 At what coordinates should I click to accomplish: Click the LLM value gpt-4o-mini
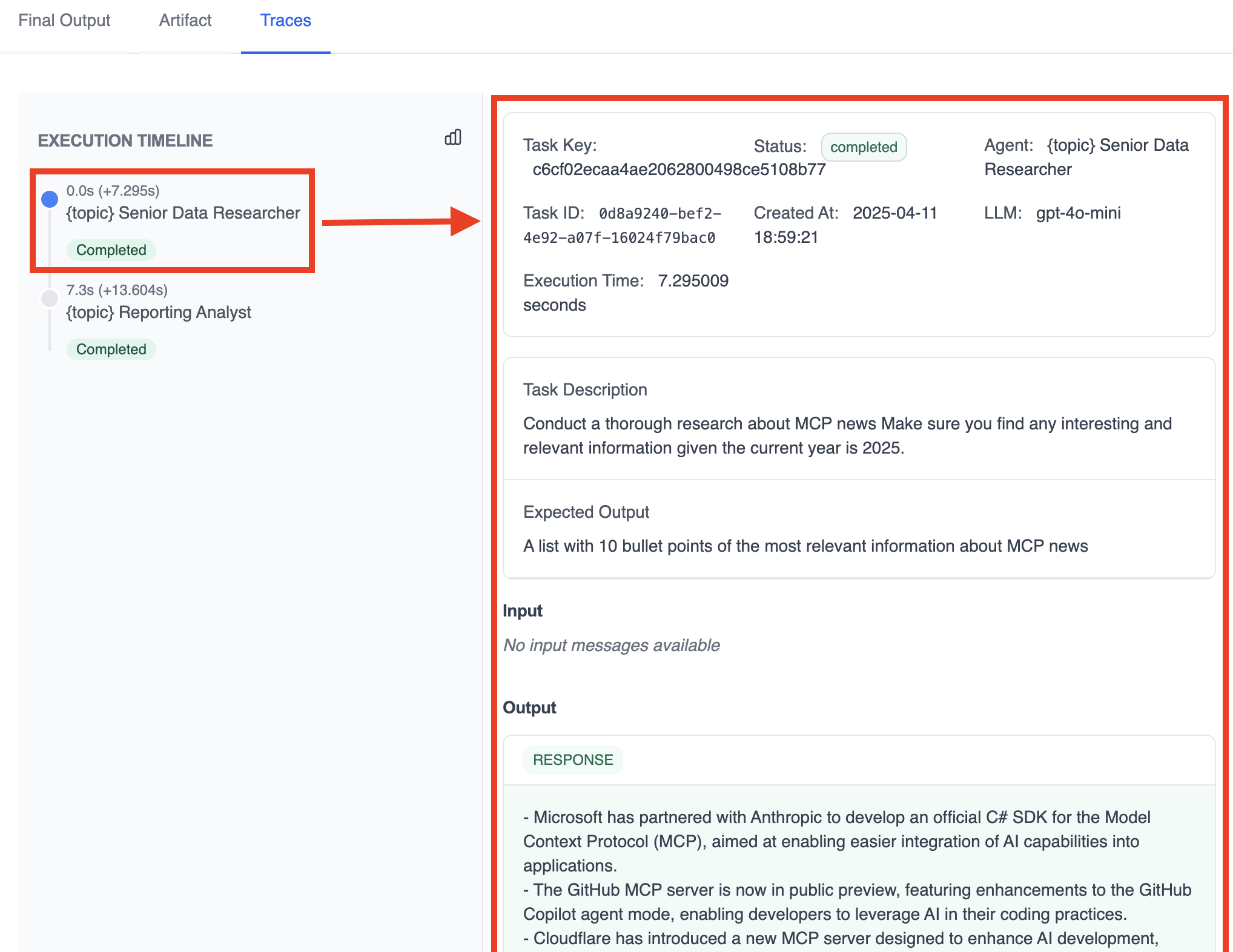[x=1078, y=213]
